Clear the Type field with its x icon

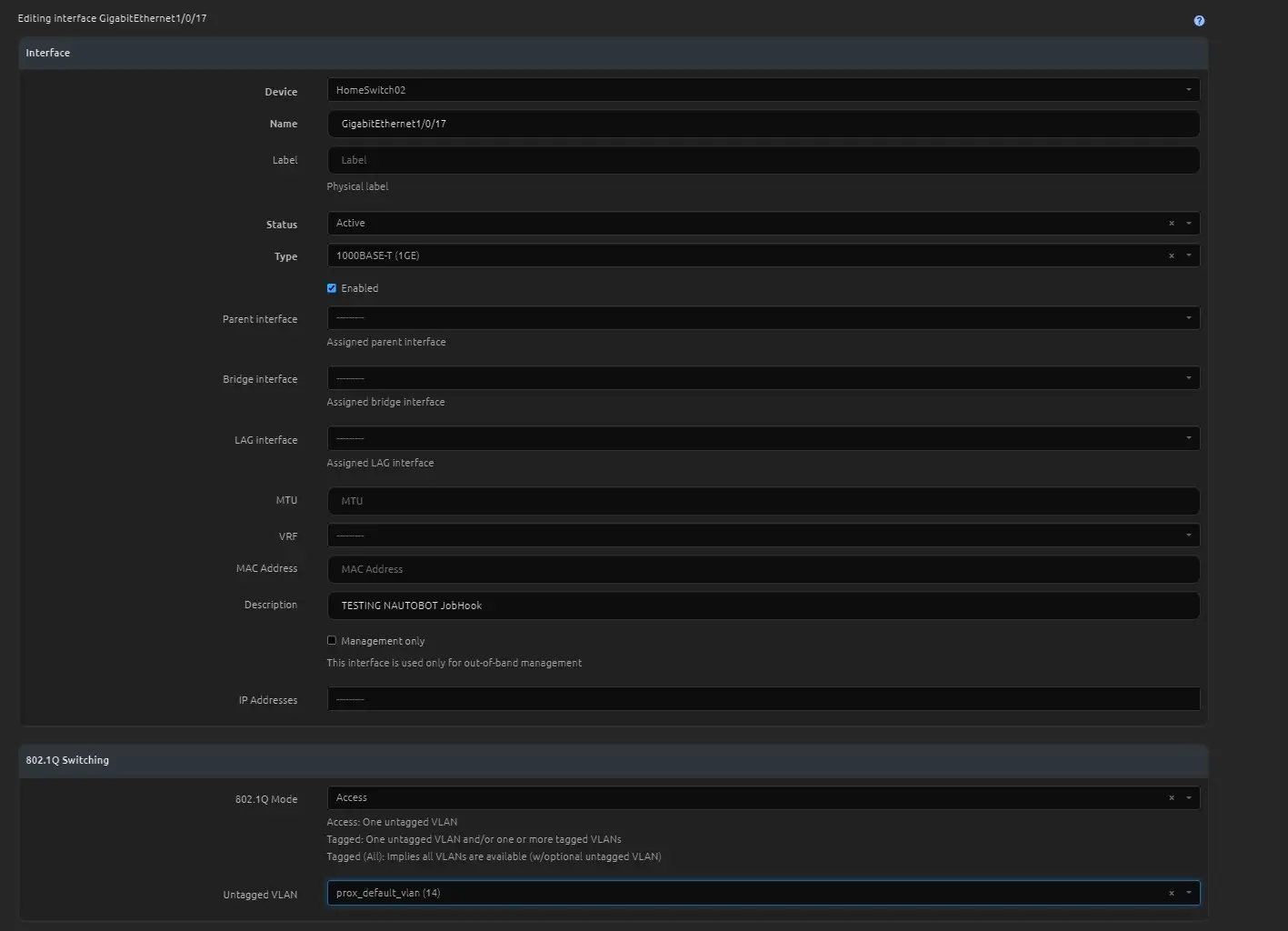tap(1171, 256)
